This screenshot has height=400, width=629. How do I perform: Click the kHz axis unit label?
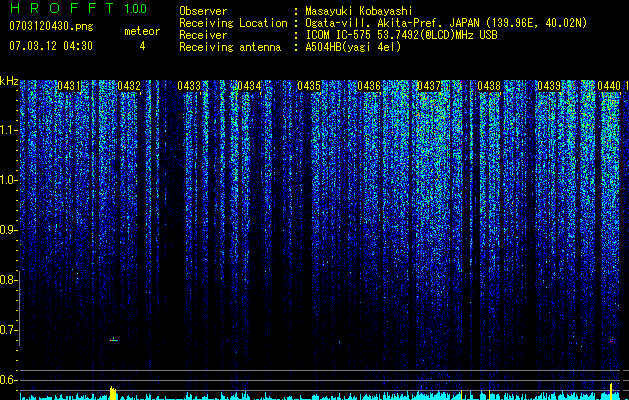tap(9, 81)
